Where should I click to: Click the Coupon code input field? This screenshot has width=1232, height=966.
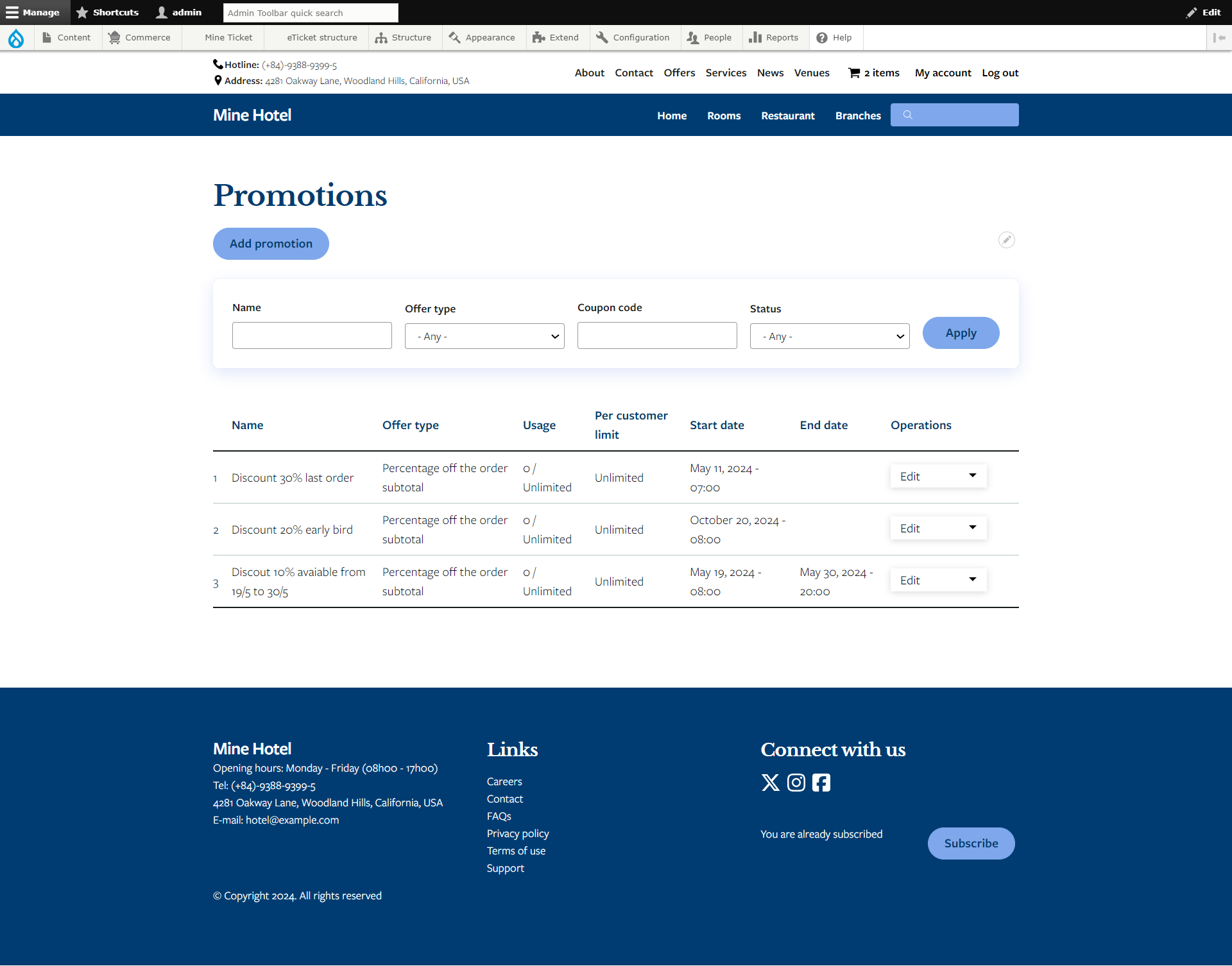point(657,335)
